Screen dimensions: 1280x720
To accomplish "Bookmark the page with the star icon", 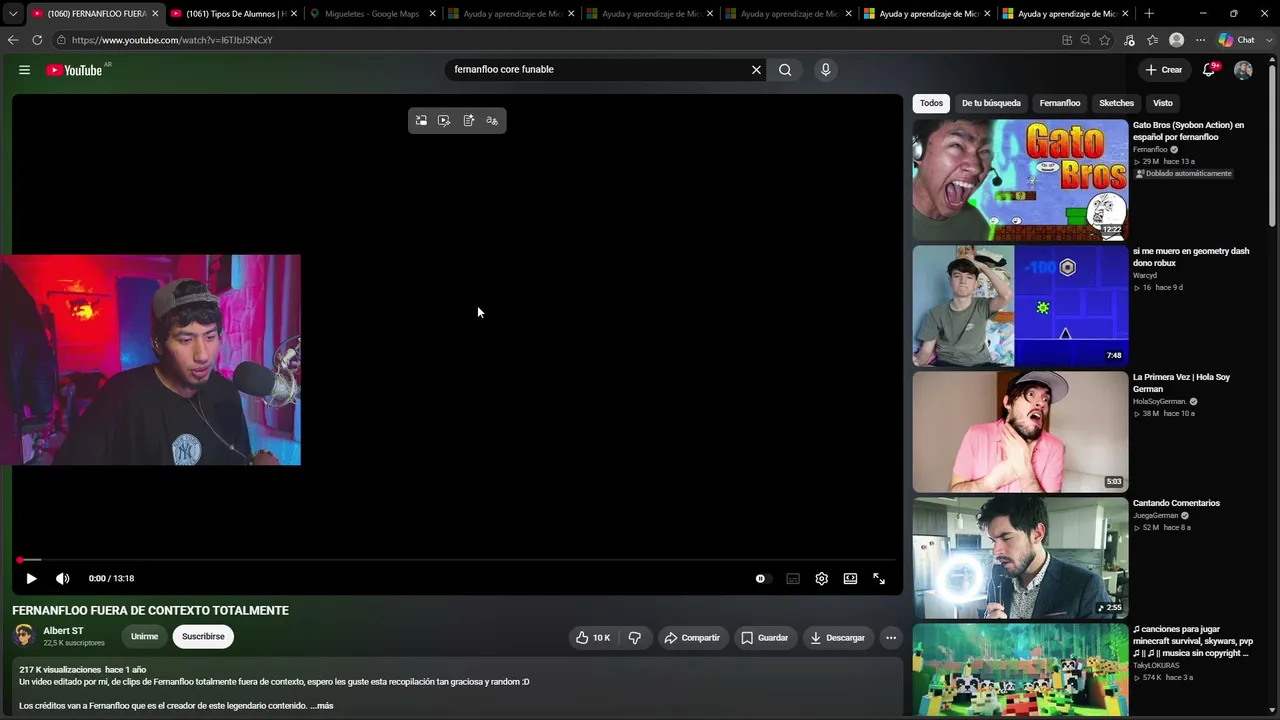I will click(1105, 40).
